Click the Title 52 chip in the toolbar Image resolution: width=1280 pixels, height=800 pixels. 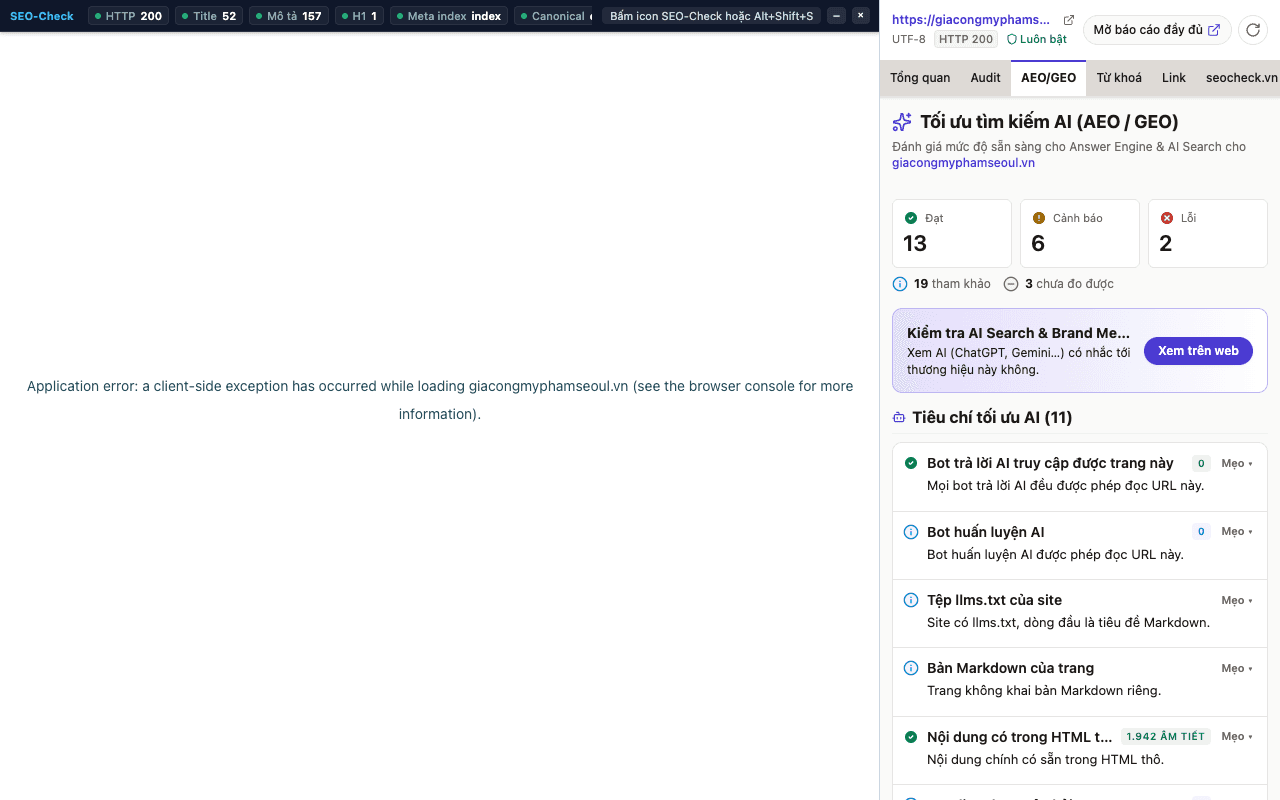tap(208, 16)
